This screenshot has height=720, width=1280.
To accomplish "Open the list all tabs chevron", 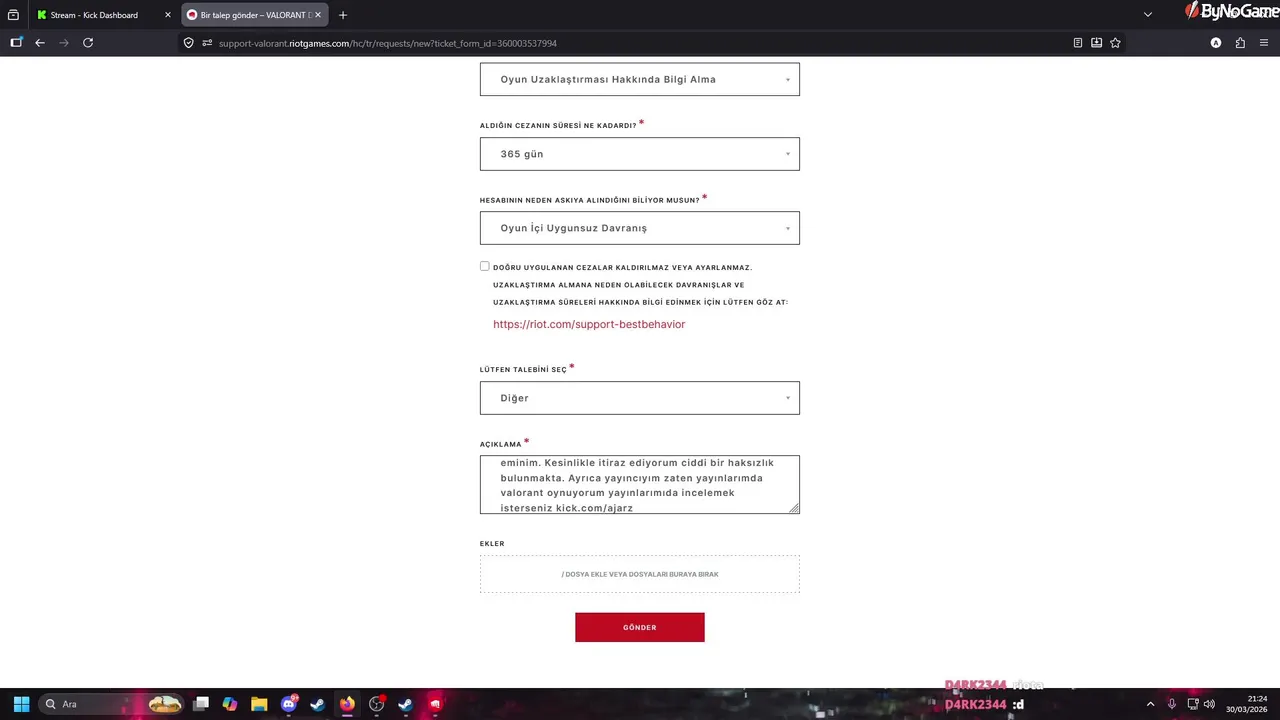I will click(1148, 15).
